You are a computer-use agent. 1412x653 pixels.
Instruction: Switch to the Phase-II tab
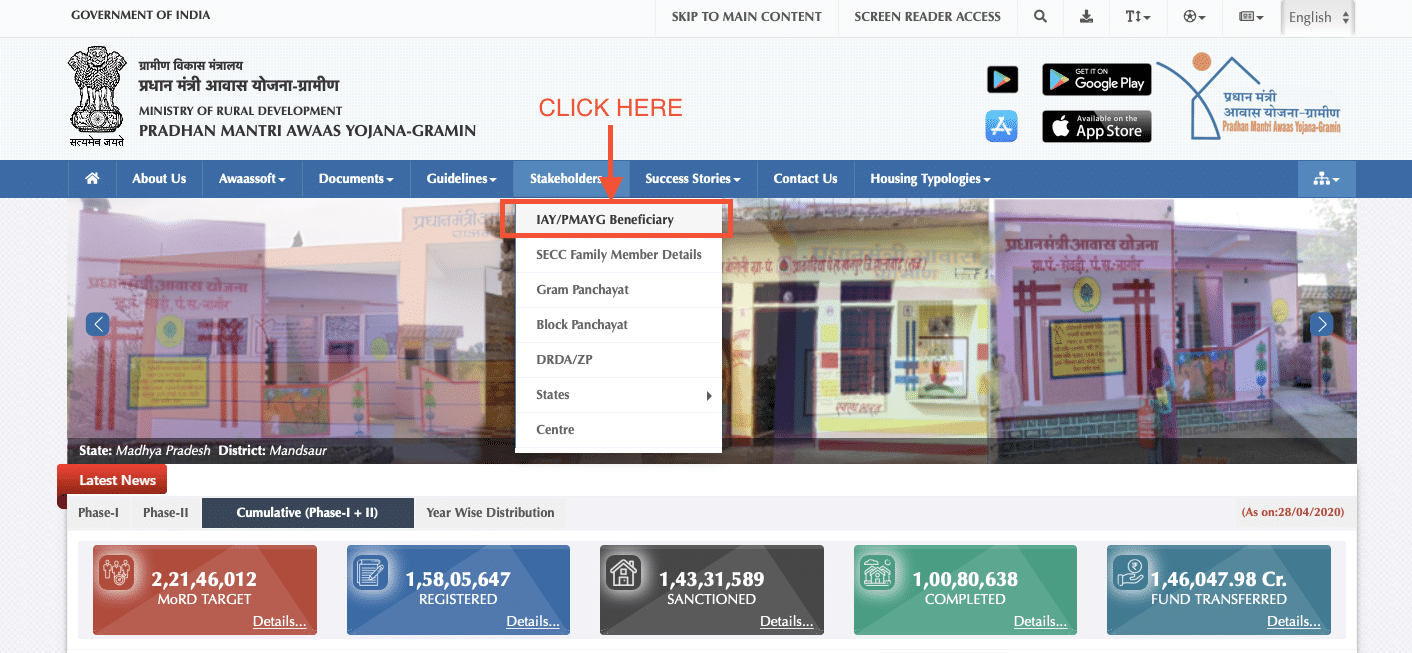coord(165,513)
